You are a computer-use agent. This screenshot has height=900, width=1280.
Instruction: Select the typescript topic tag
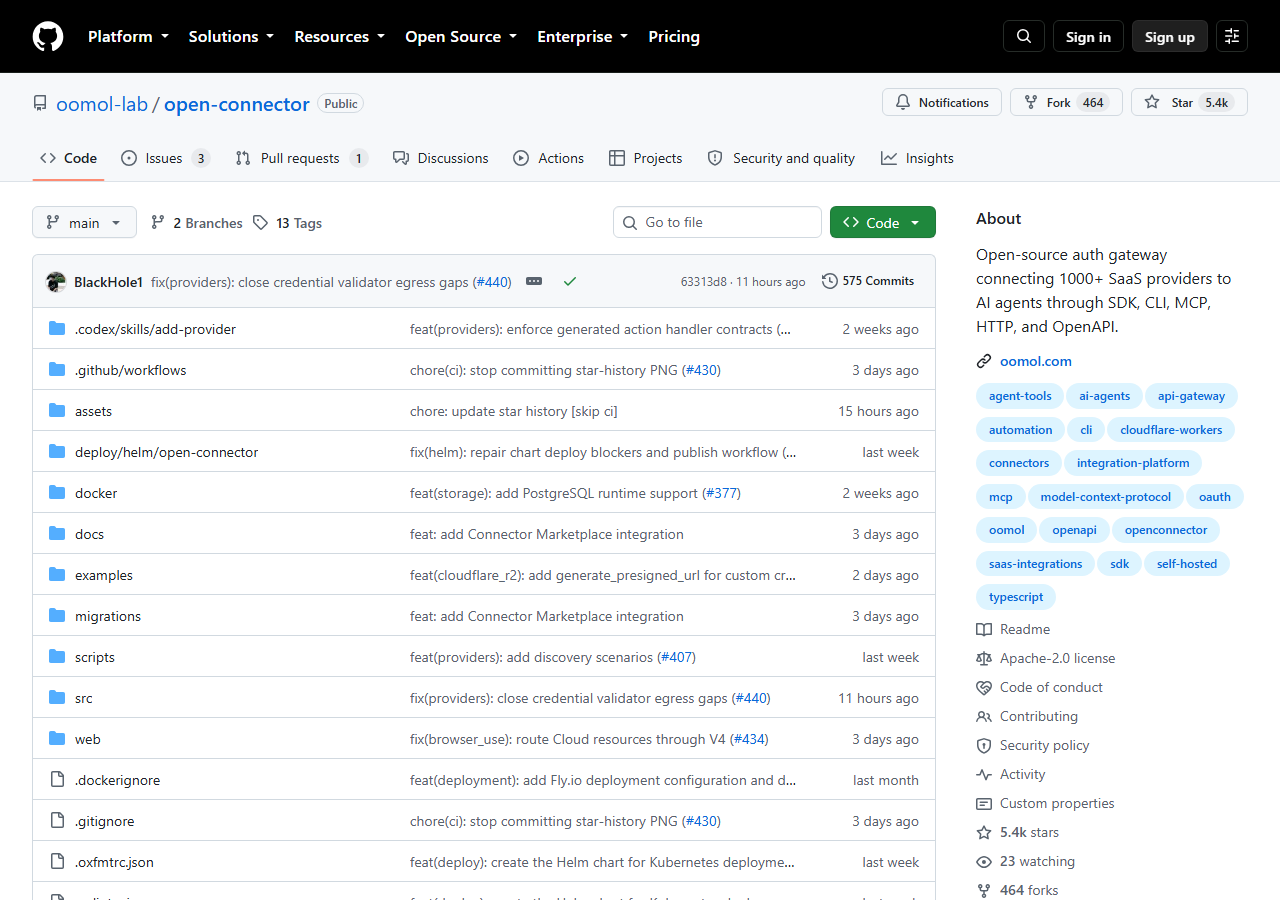click(1016, 597)
